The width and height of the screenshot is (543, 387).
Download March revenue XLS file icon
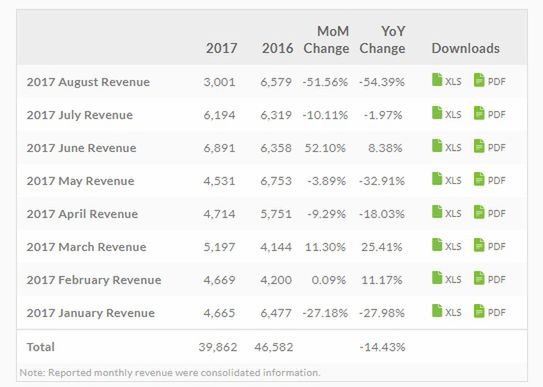pos(437,245)
